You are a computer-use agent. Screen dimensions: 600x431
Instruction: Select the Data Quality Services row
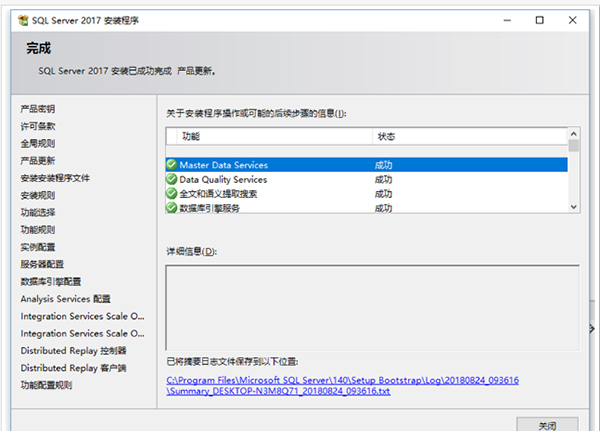(x=367, y=179)
